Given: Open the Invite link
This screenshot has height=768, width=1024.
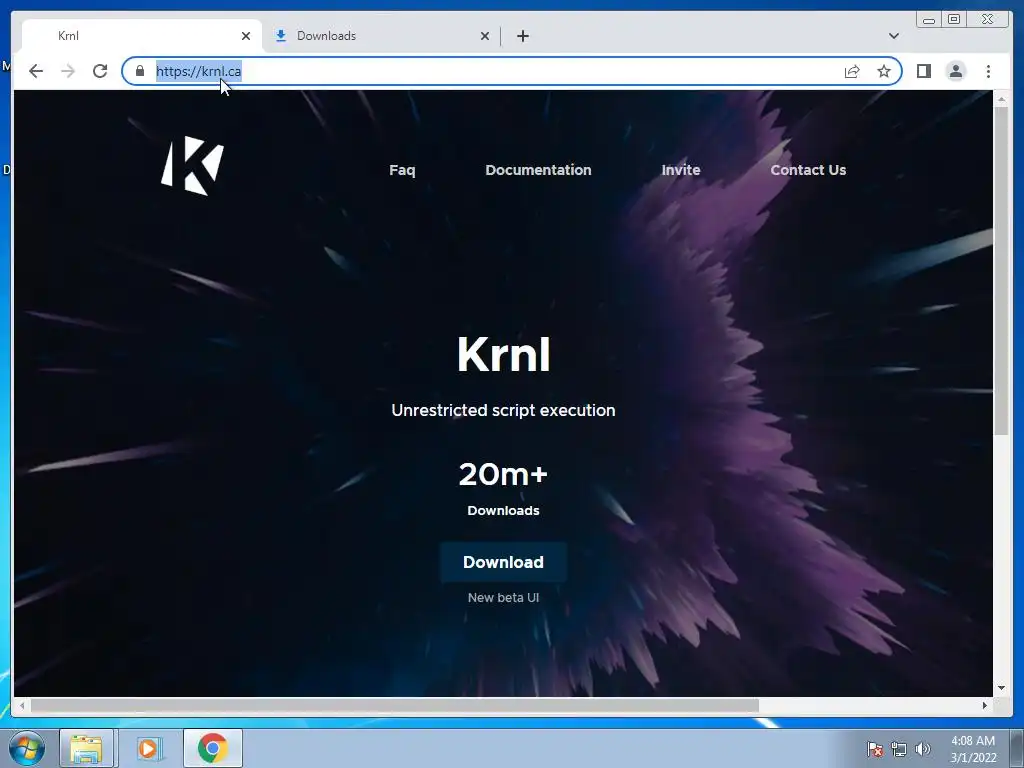Looking at the screenshot, I should [x=680, y=170].
